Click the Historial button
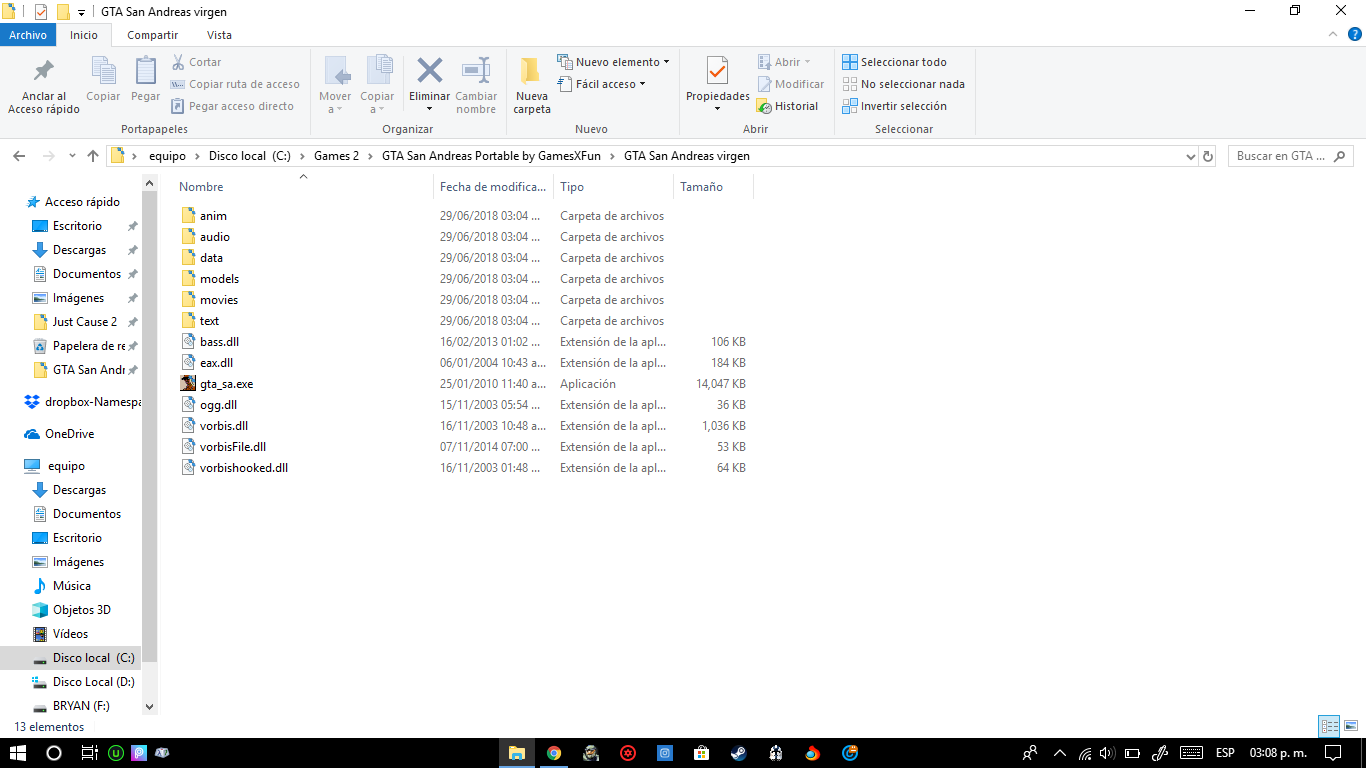1366x768 pixels. pos(787,106)
